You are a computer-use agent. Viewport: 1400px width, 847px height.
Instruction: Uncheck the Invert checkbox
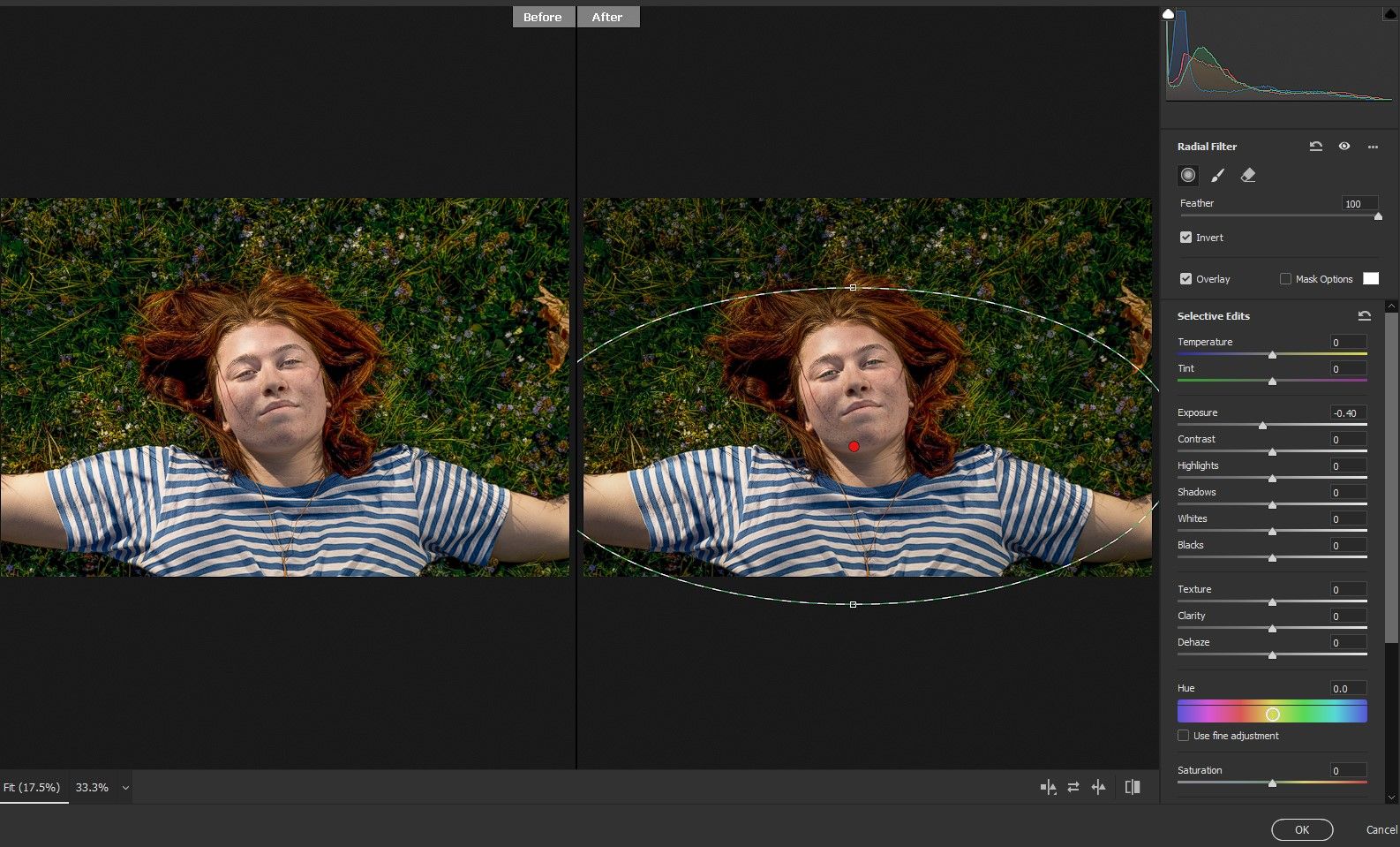(x=1185, y=238)
